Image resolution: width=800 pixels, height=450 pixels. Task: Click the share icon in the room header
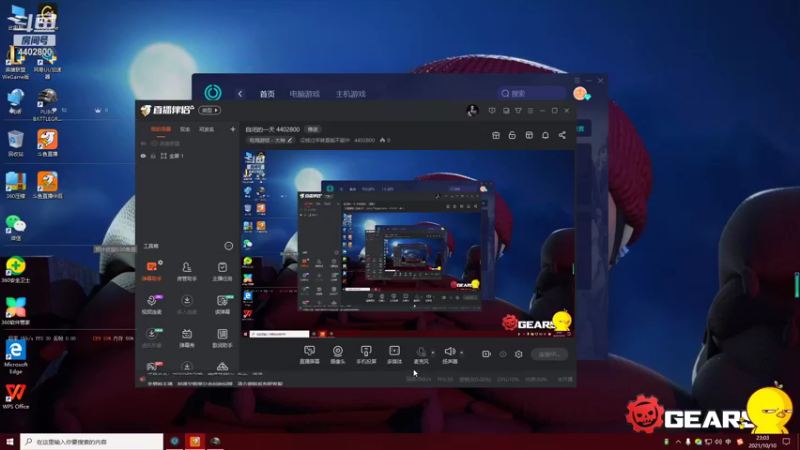coord(562,135)
